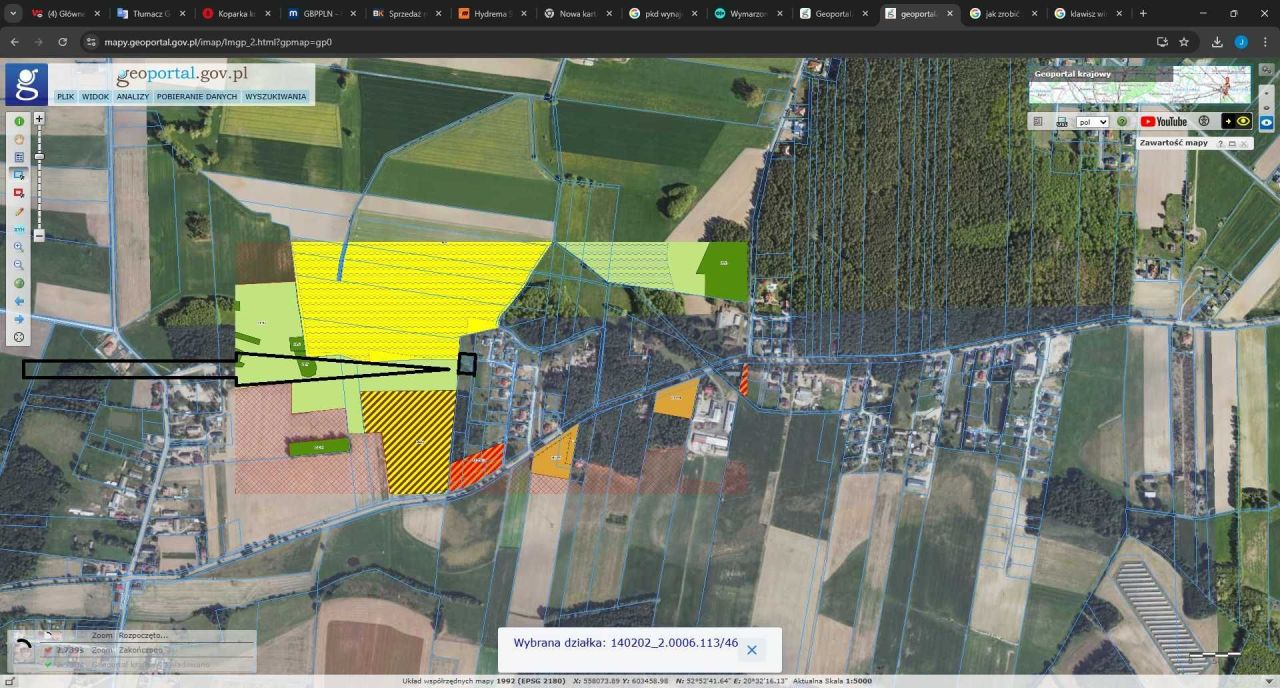Screen dimensions: 1280x688
Task: Select the pan hand tool
Action: click(x=19, y=139)
